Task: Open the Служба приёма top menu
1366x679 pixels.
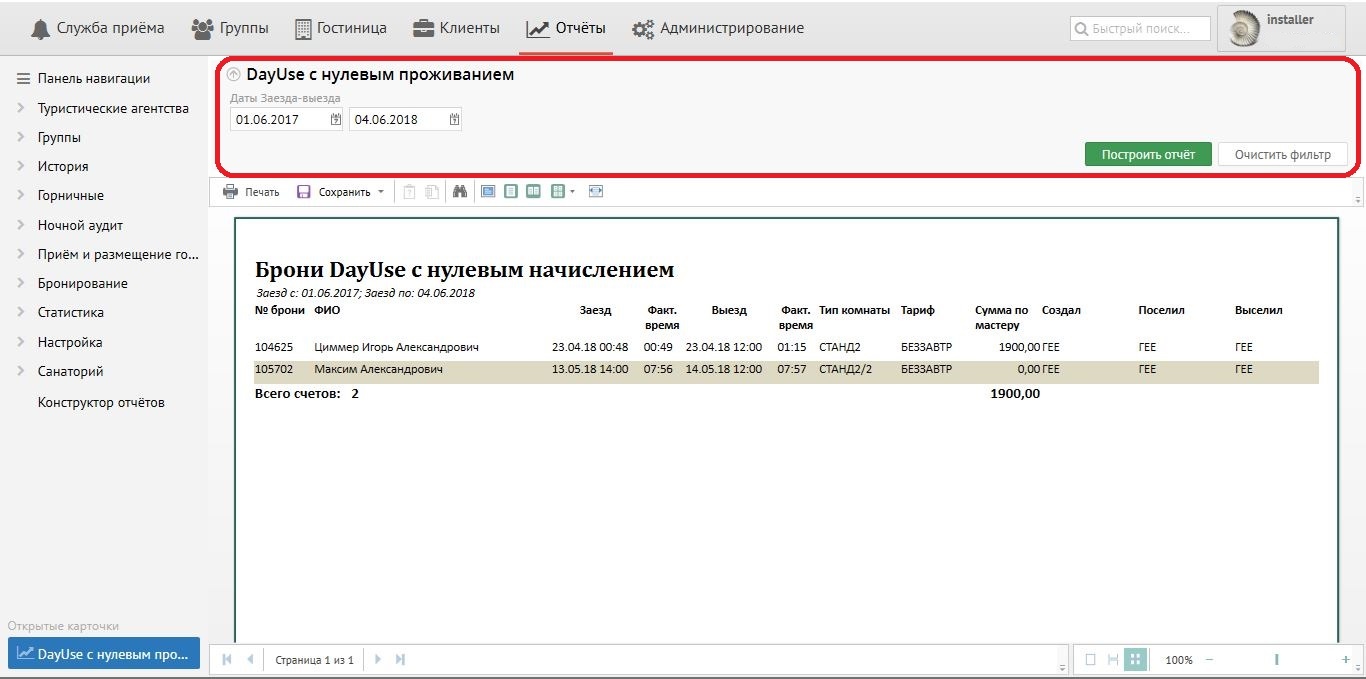Action: [98, 28]
